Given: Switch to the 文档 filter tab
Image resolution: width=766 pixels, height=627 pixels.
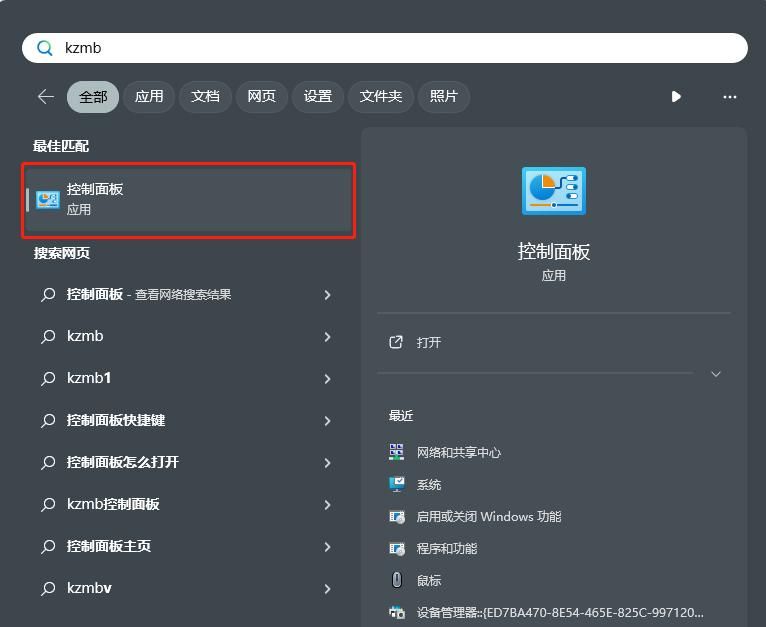Looking at the screenshot, I should [205, 97].
